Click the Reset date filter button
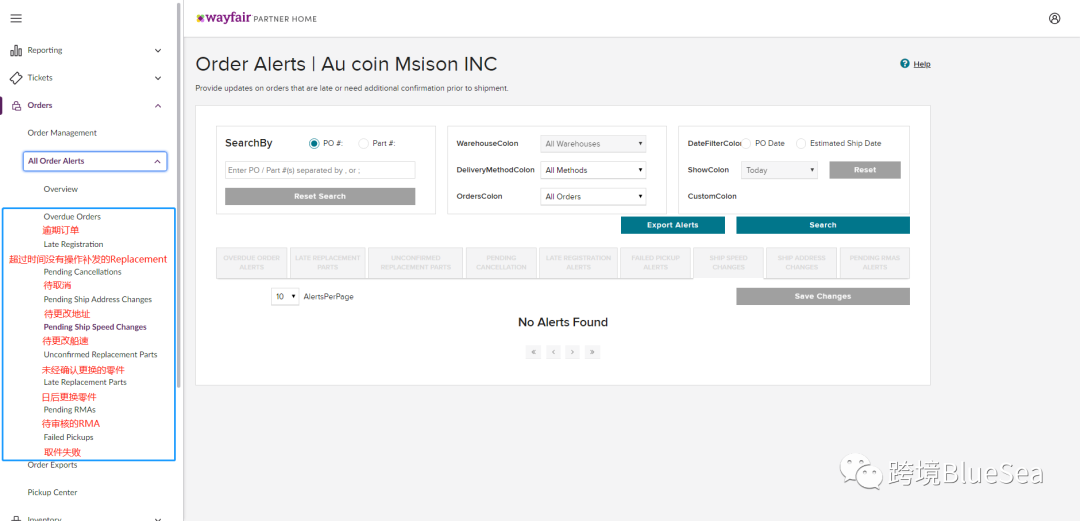Screen dimensions: 1080x521 [864, 170]
